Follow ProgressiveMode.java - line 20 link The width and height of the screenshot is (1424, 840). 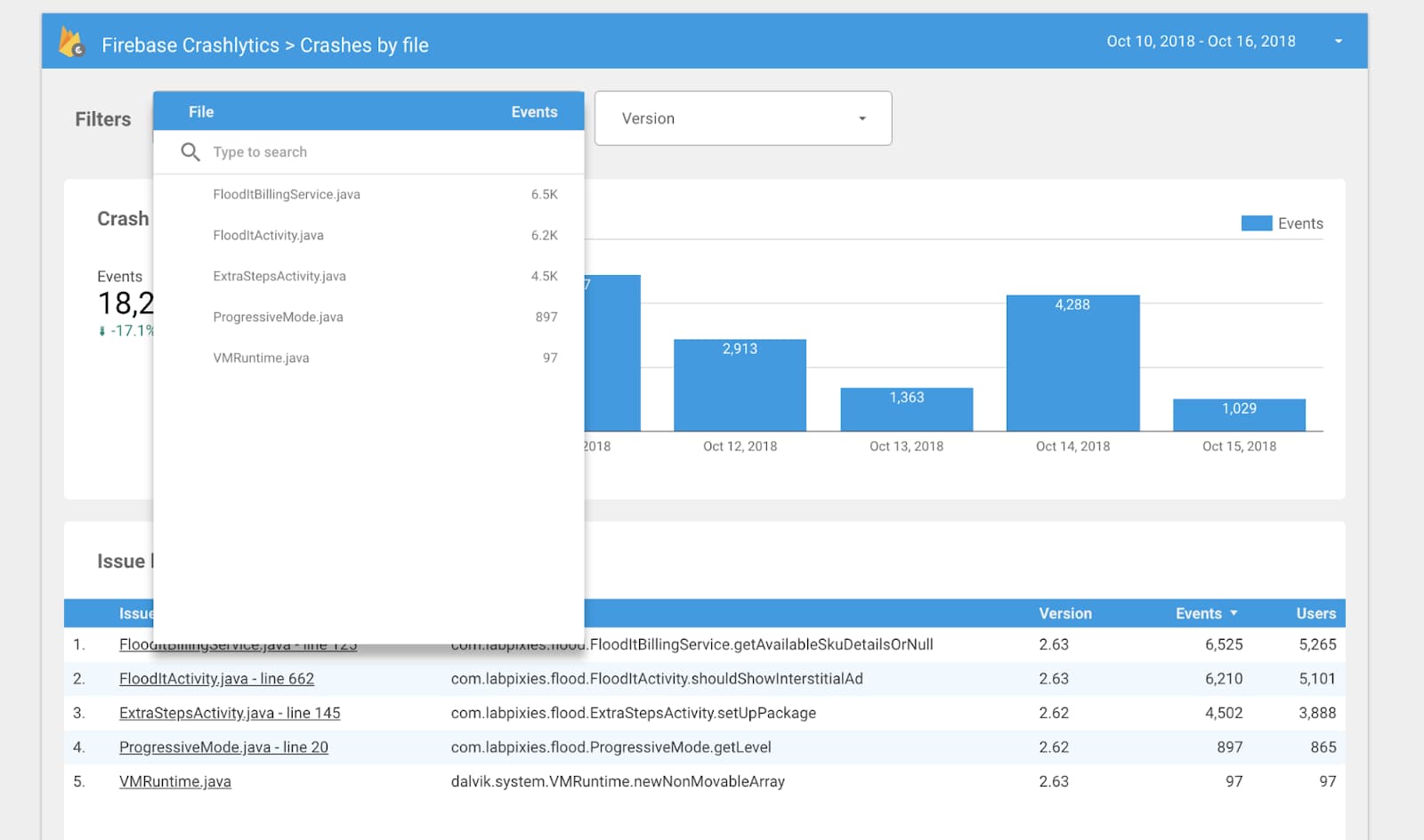pos(223,747)
